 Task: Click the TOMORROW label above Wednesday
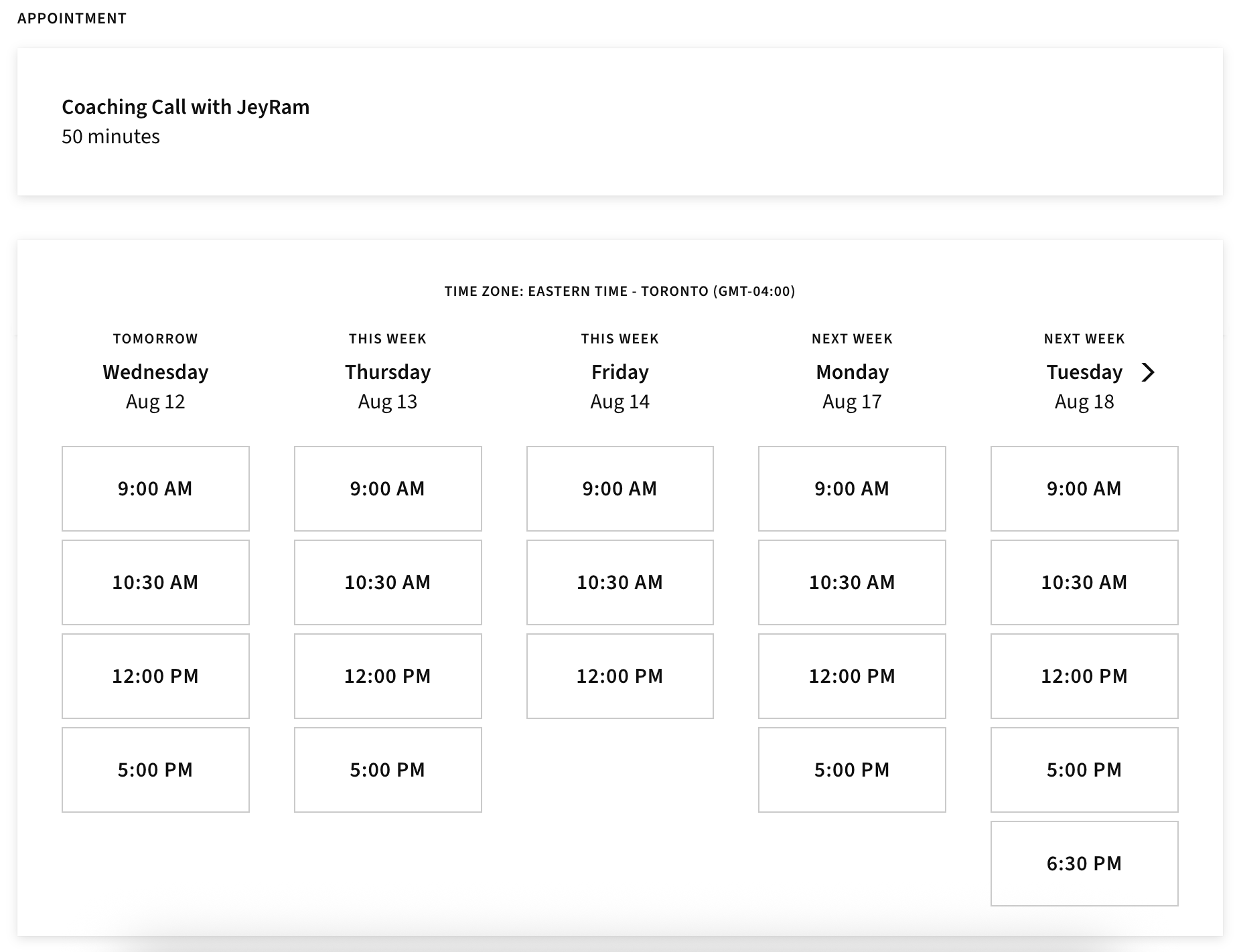(x=155, y=339)
